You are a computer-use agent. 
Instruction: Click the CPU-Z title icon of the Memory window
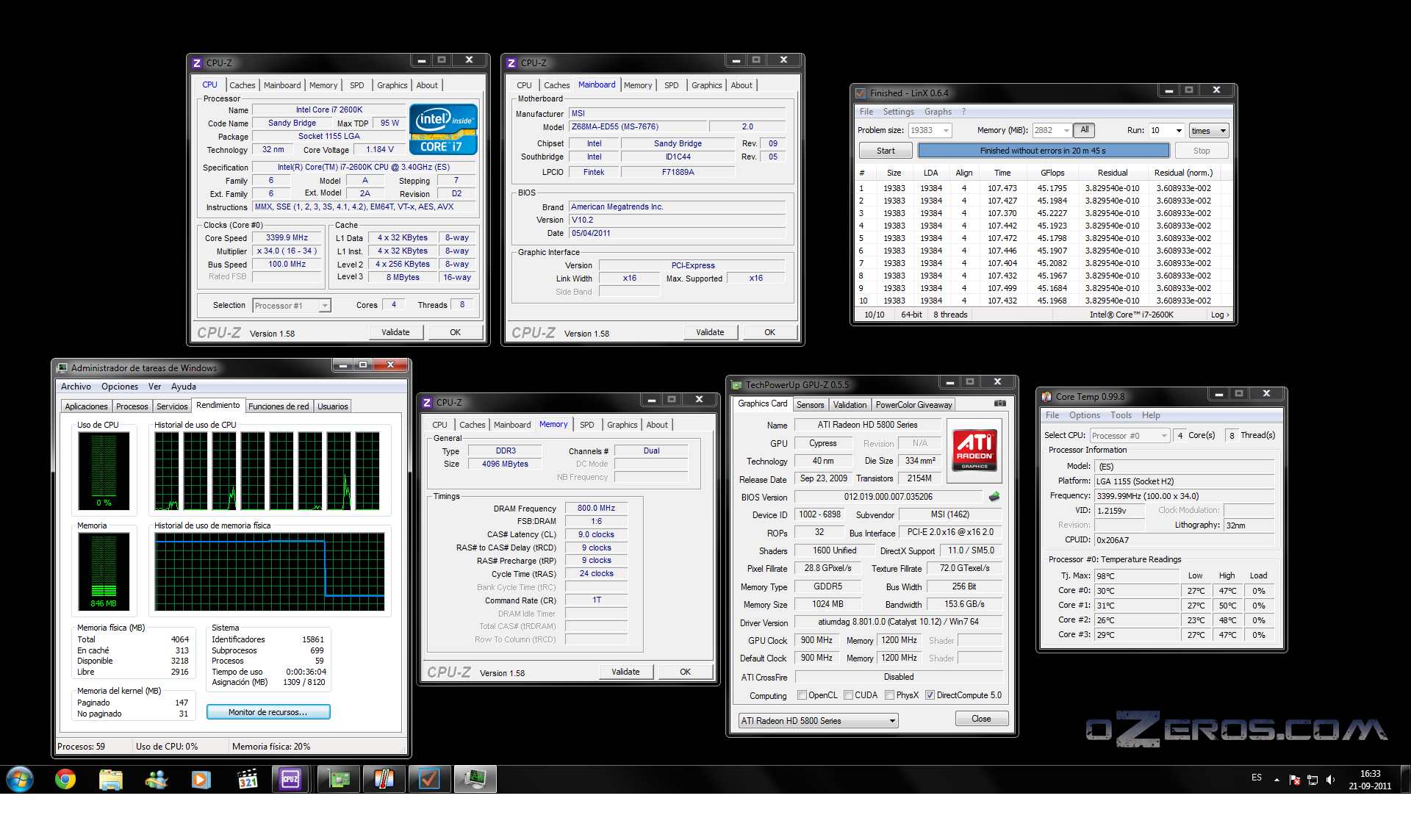tap(427, 403)
